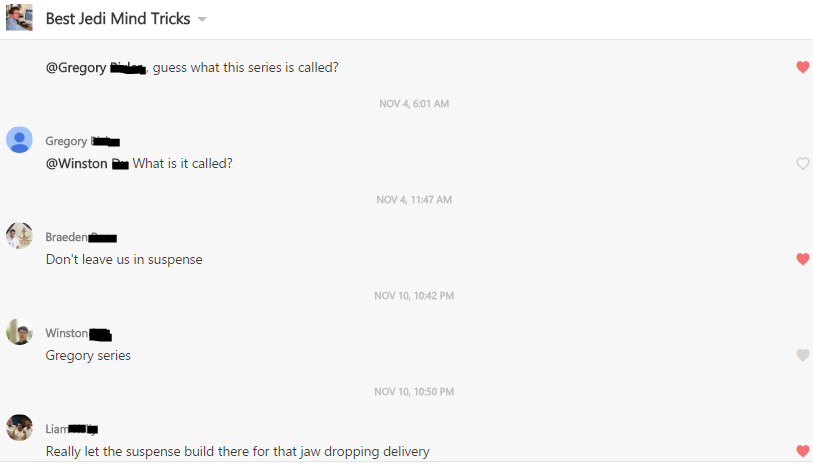
Task: Toggle heart on "Don't leave us in suspense"
Action: 802,259
